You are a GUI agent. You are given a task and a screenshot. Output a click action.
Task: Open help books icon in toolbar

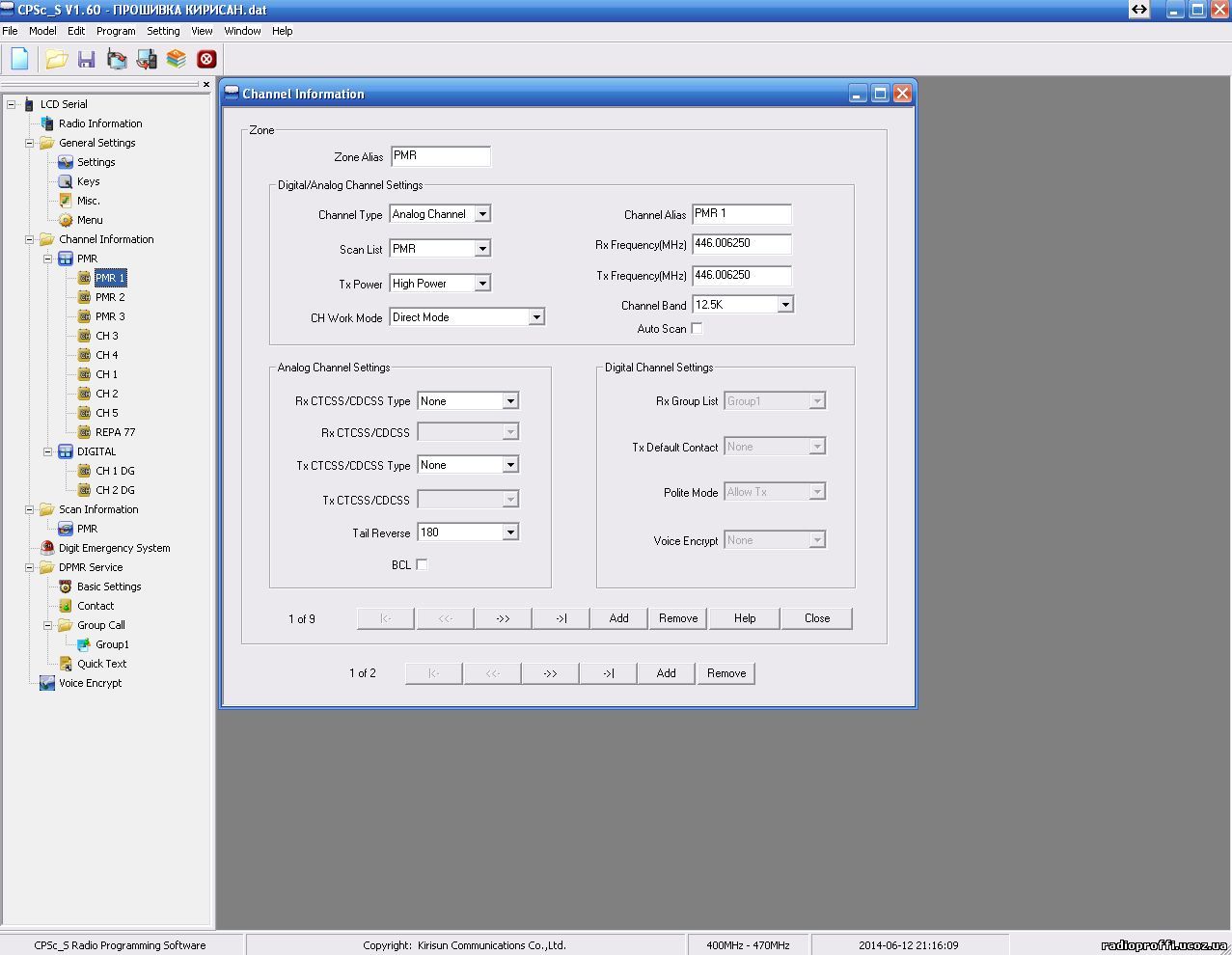click(x=176, y=59)
